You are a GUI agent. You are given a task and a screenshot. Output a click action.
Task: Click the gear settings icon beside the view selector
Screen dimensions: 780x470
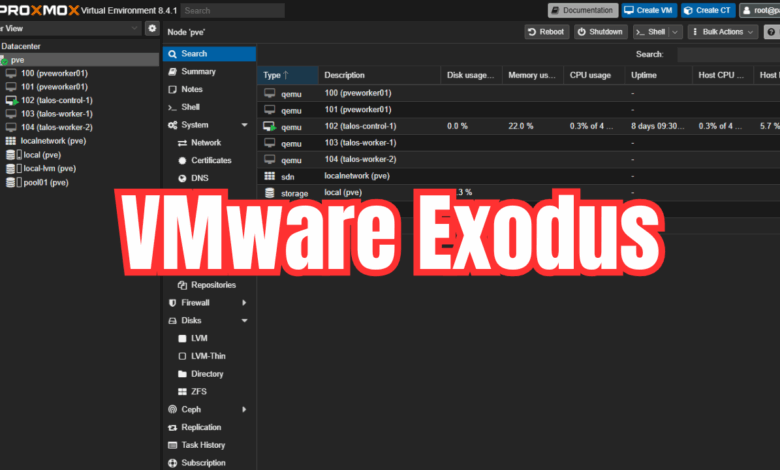click(x=152, y=28)
